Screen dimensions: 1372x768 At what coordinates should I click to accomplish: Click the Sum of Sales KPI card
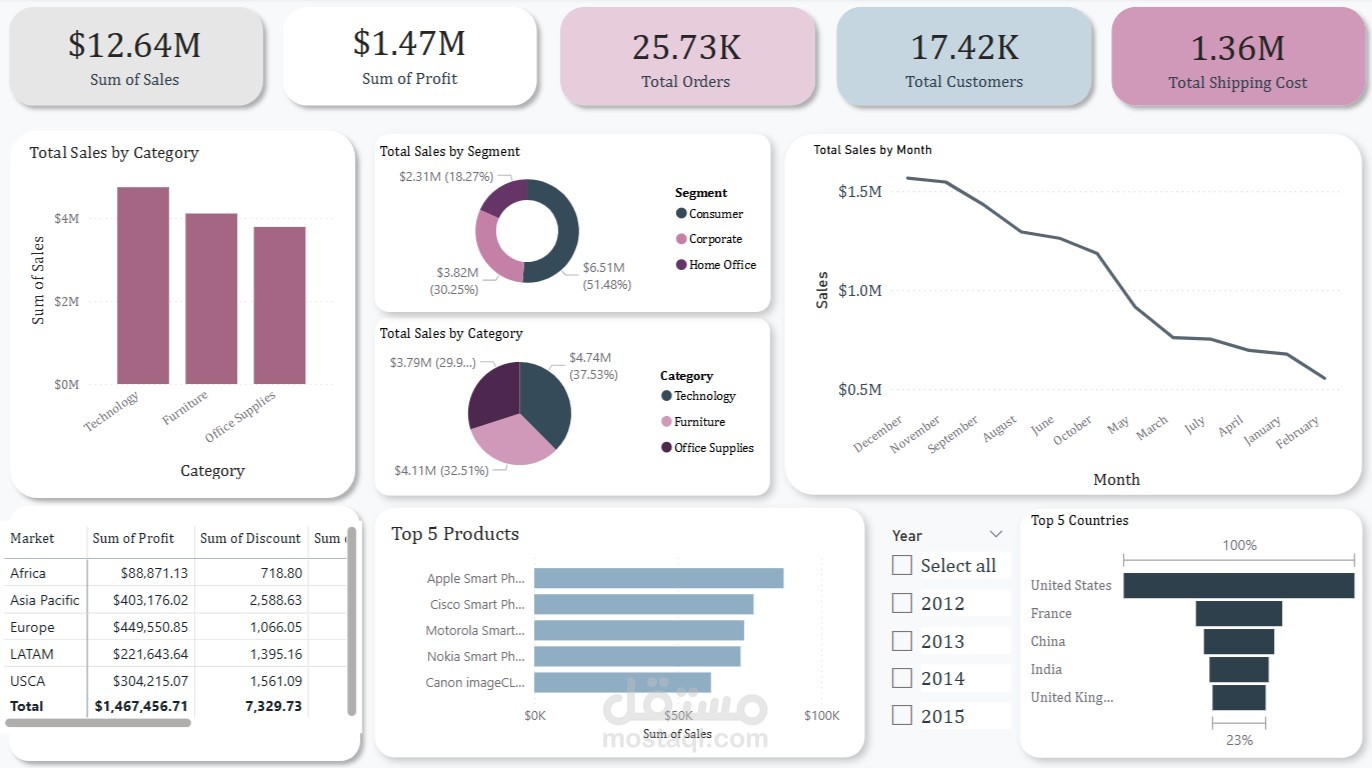[136, 56]
